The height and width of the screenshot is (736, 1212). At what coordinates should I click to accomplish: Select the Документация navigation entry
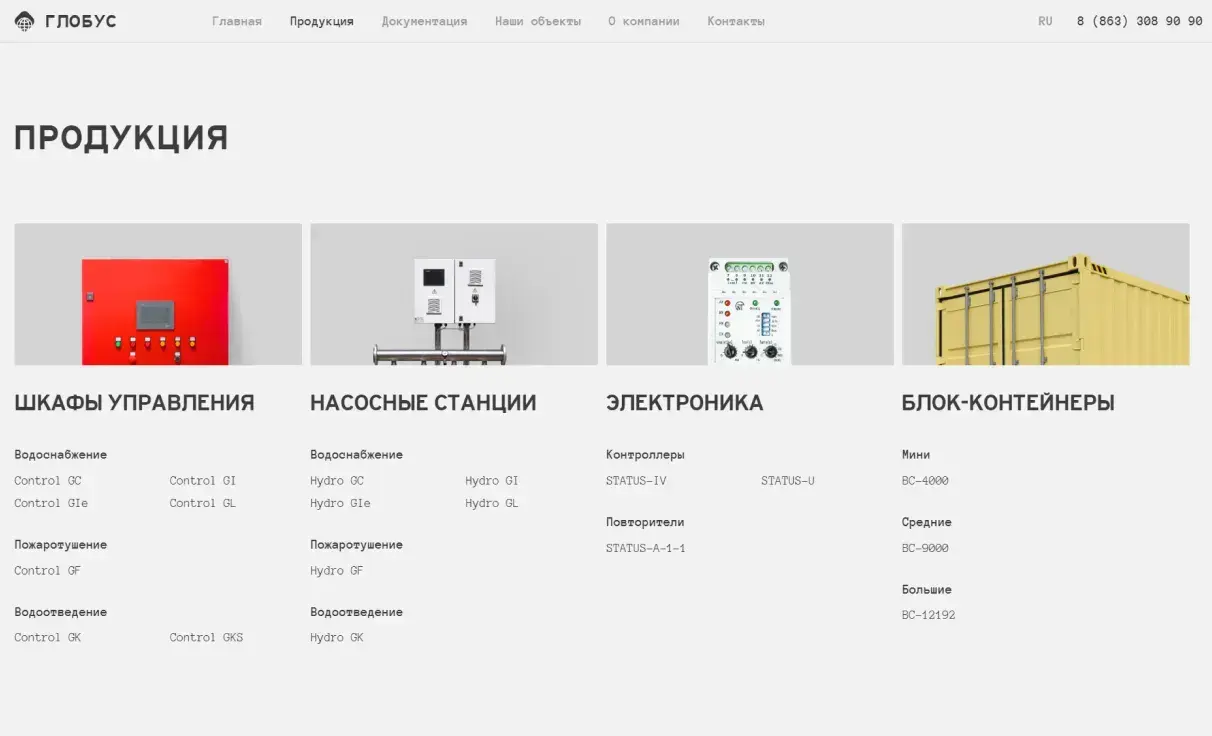tap(424, 20)
